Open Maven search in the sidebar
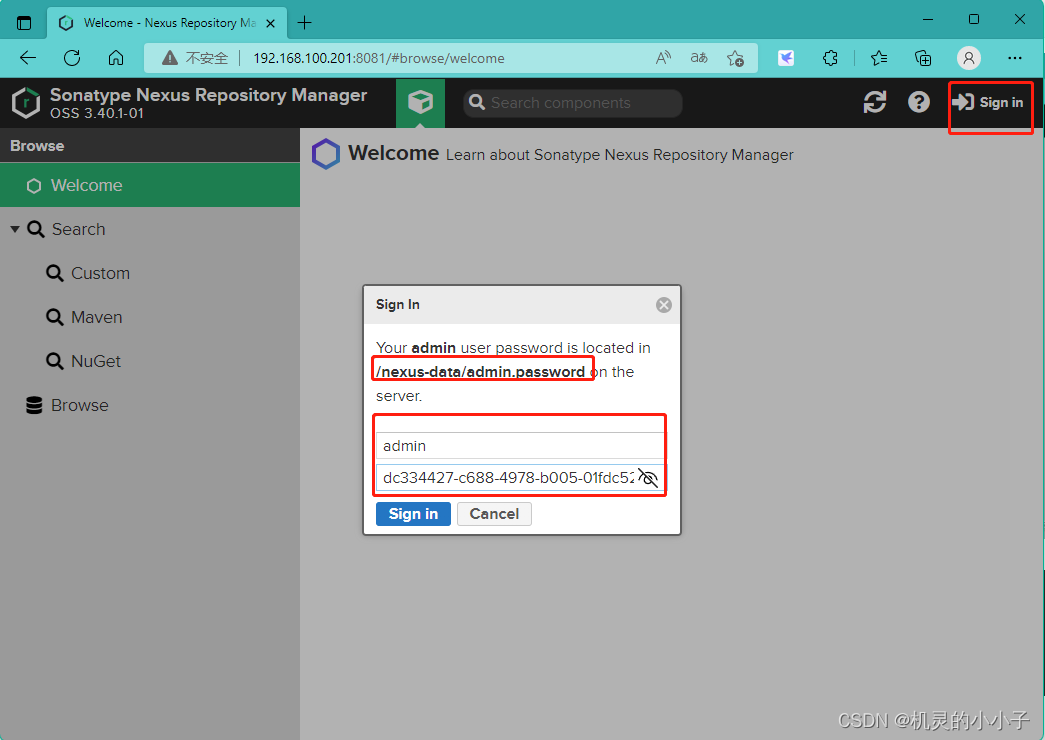The height and width of the screenshot is (740, 1045). (x=97, y=317)
